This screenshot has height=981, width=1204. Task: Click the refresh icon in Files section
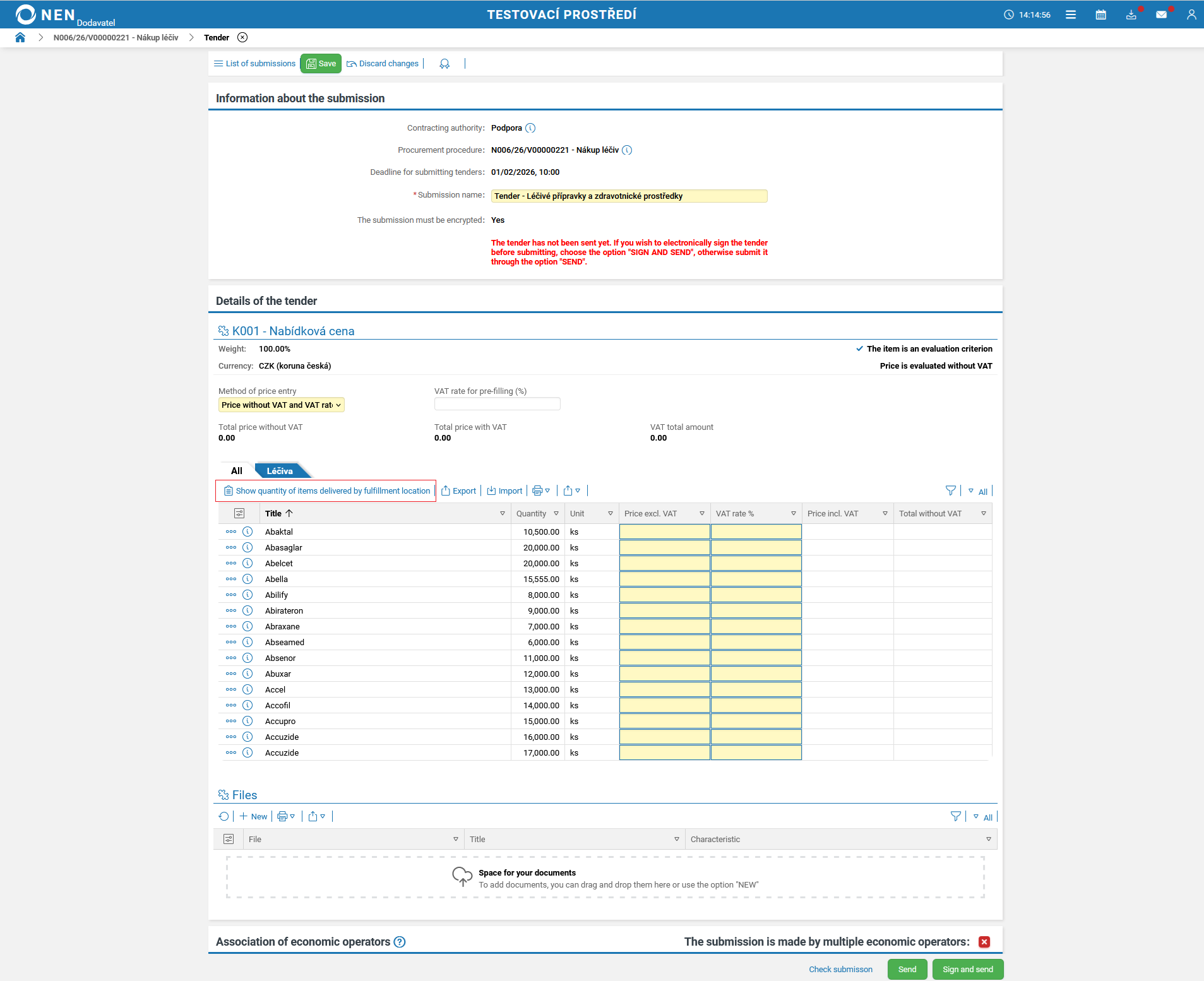click(x=224, y=816)
